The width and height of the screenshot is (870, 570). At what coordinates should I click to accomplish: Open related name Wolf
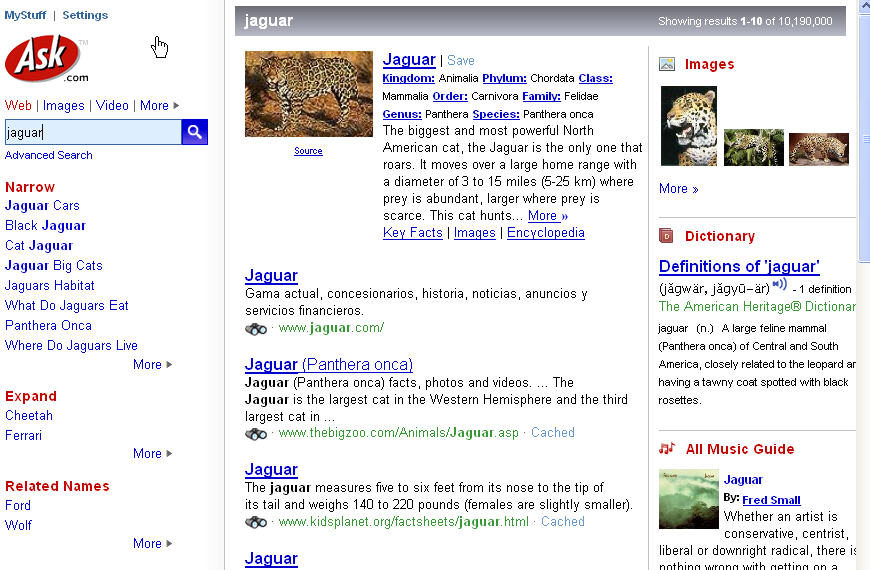tap(18, 525)
